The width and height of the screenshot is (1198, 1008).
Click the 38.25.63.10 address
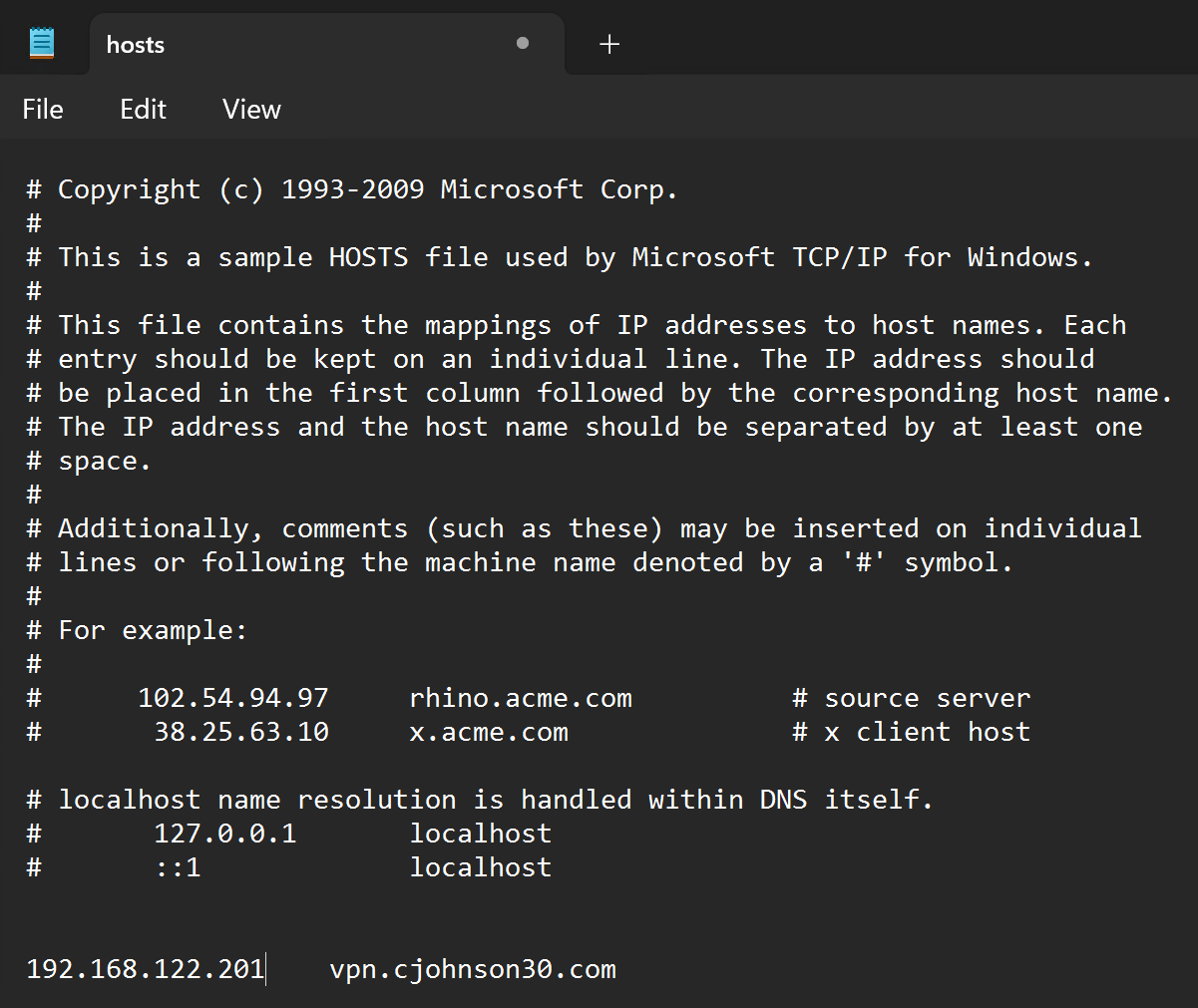pyautogui.click(x=240, y=731)
